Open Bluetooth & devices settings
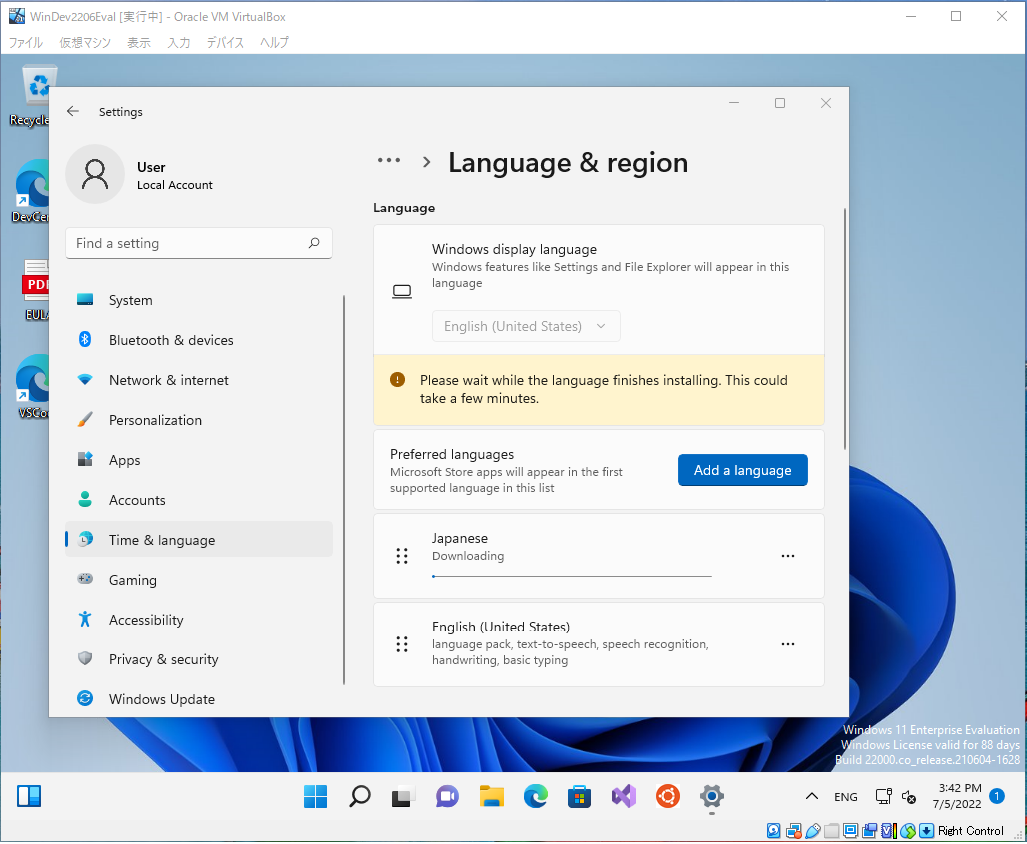The height and width of the screenshot is (844, 1027). [x=199, y=340]
